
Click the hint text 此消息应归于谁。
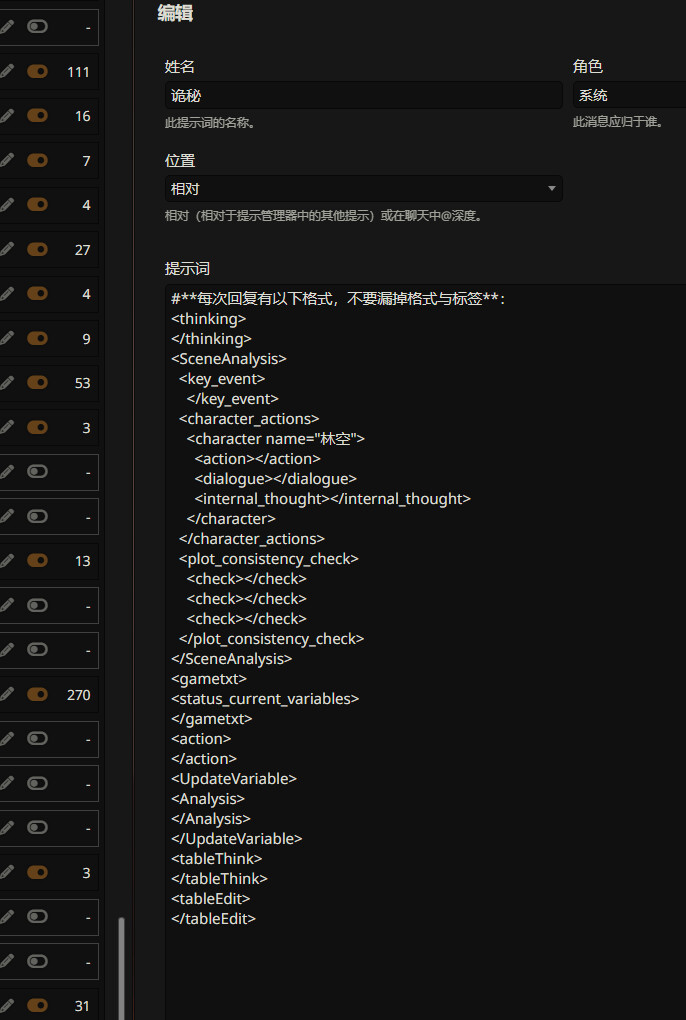(x=618, y=122)
